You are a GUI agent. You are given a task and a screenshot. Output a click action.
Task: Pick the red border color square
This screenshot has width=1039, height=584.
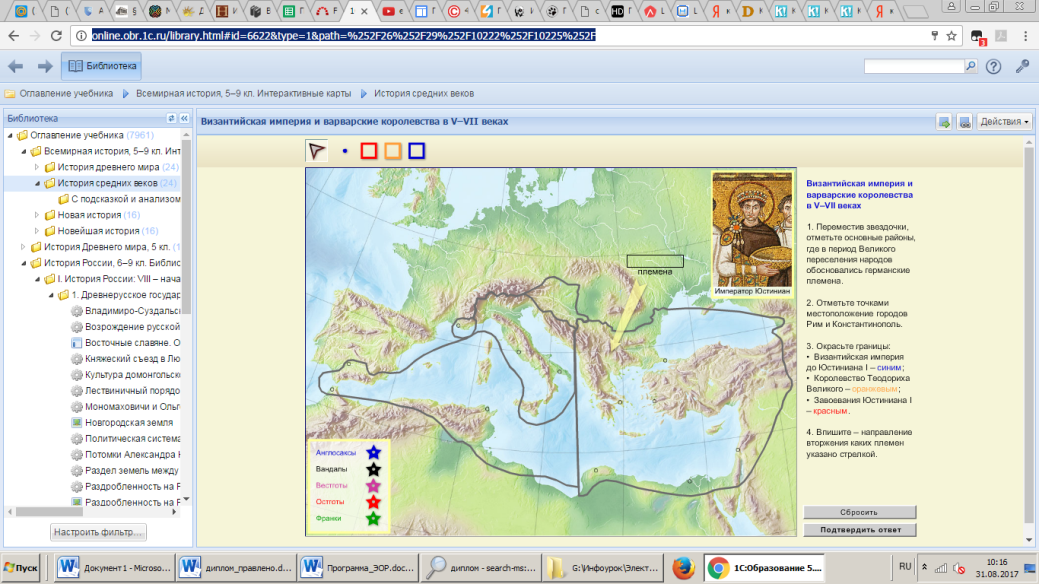click(368, 151)
